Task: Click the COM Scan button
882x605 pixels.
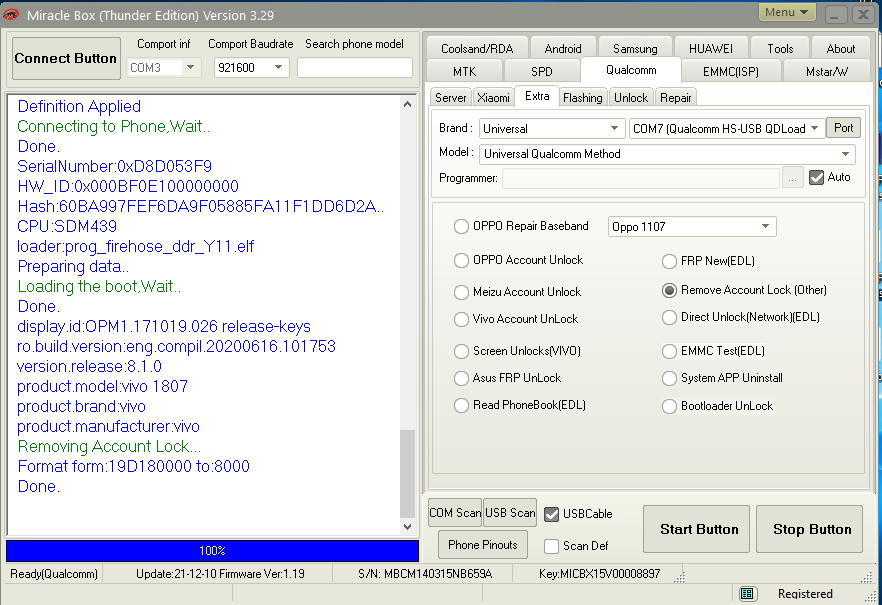Action: 455,513
